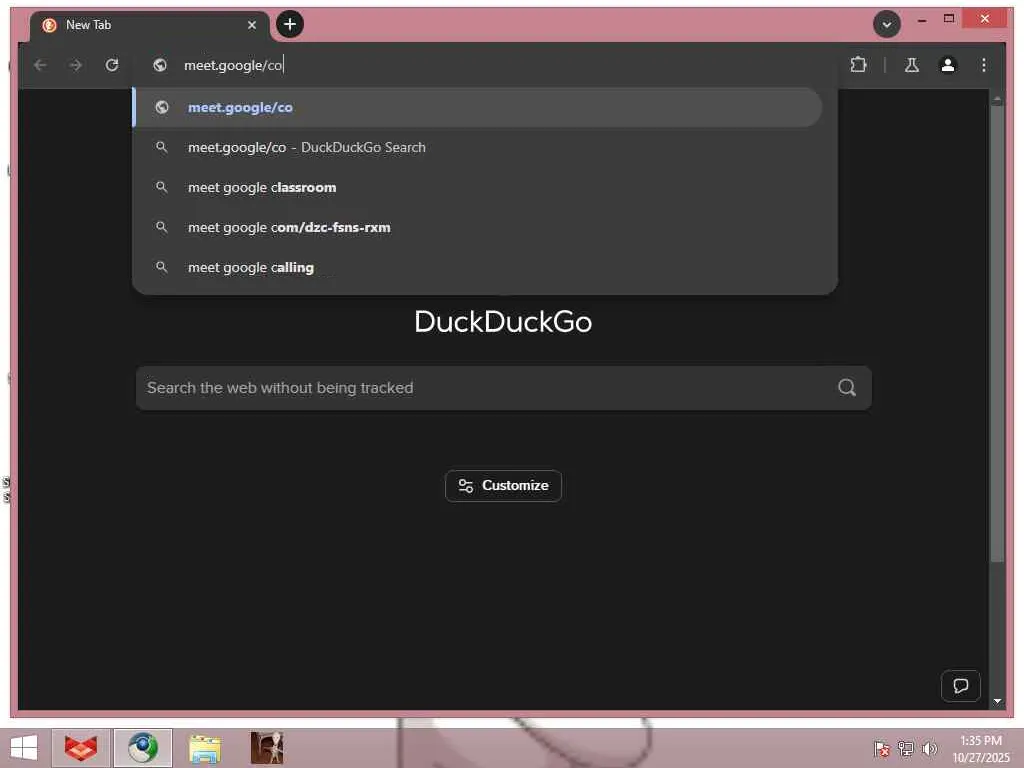Open the profile avatar icon
The image size is (1024, 768).
pos(948,65)
